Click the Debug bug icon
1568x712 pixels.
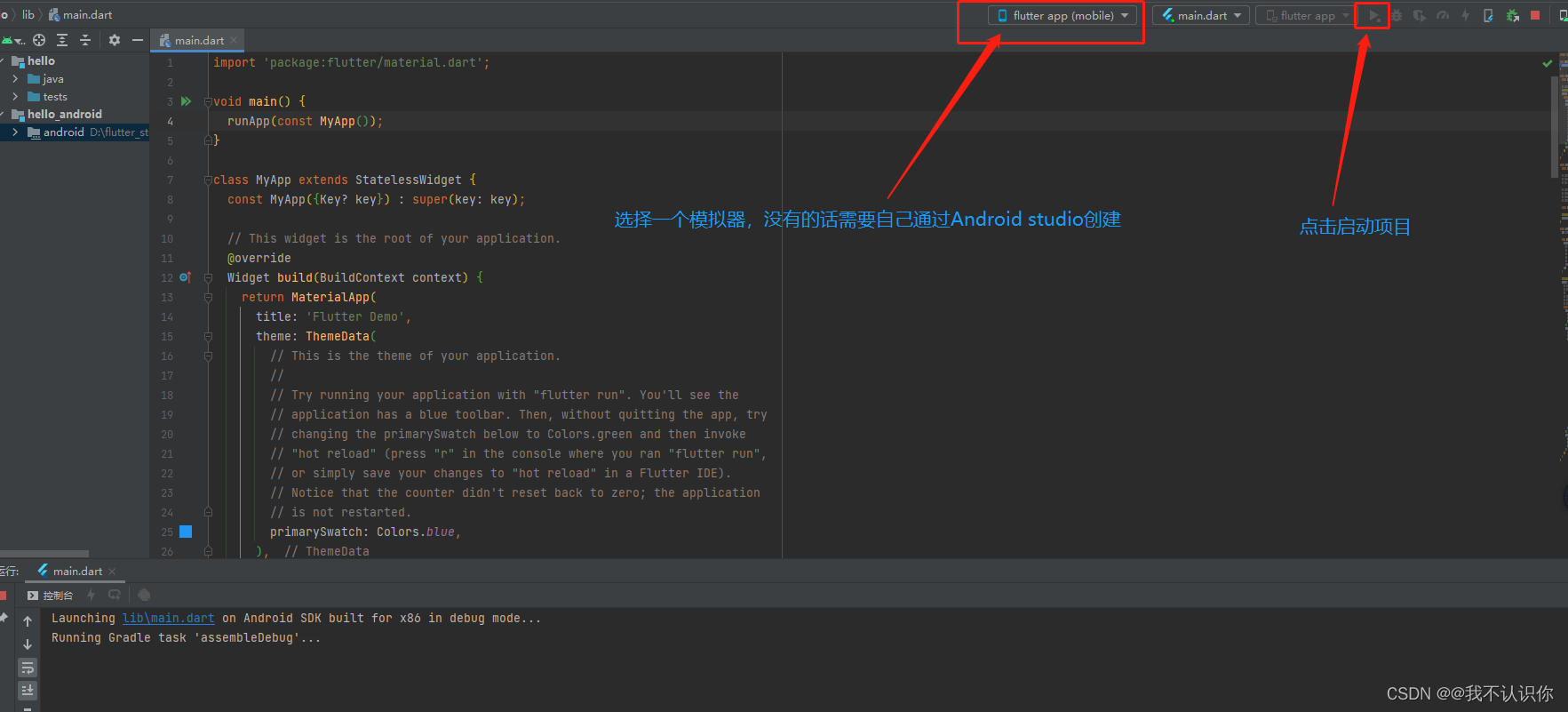[1397, 15]
